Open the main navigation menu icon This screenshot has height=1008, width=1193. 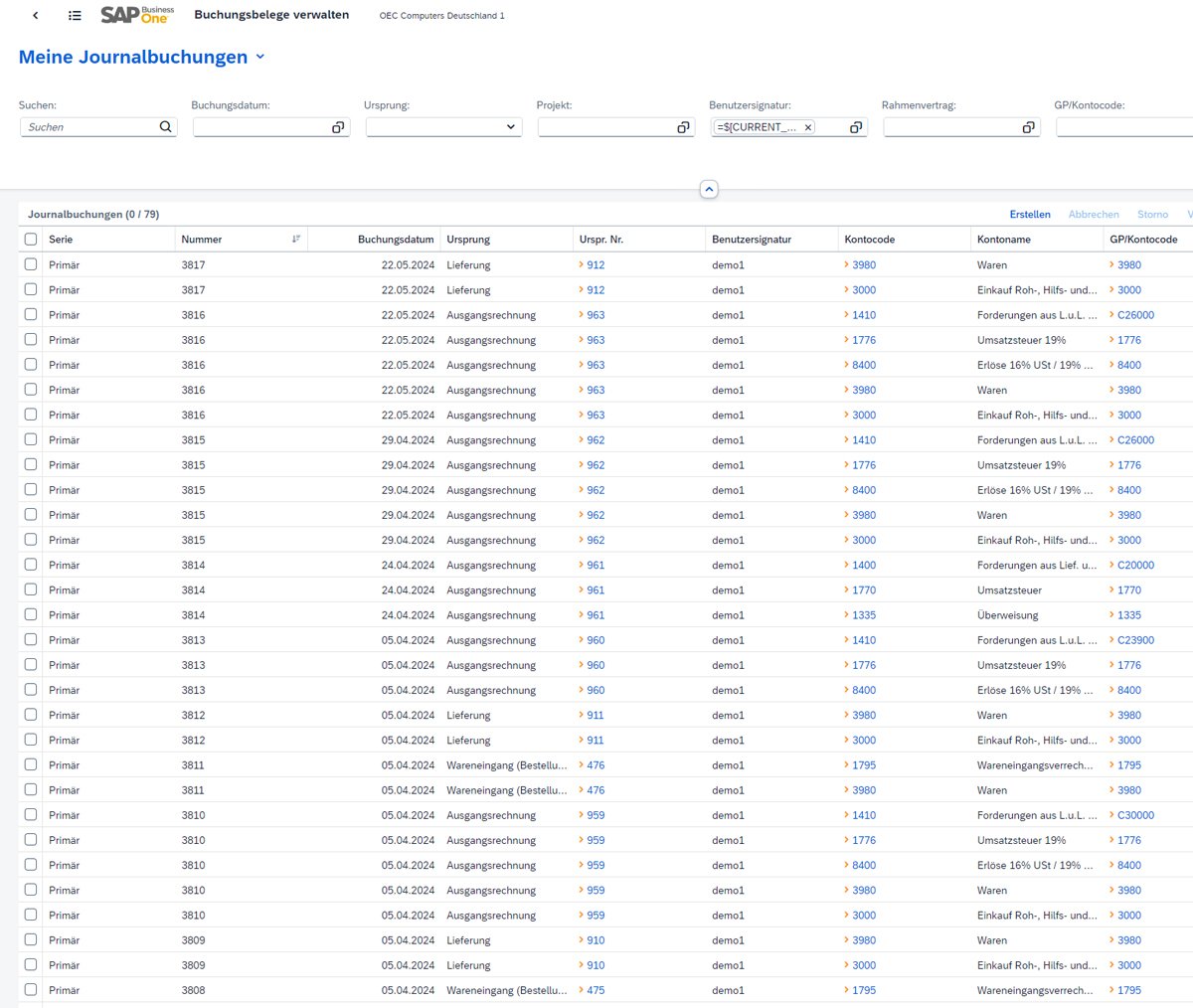(75, 16)
